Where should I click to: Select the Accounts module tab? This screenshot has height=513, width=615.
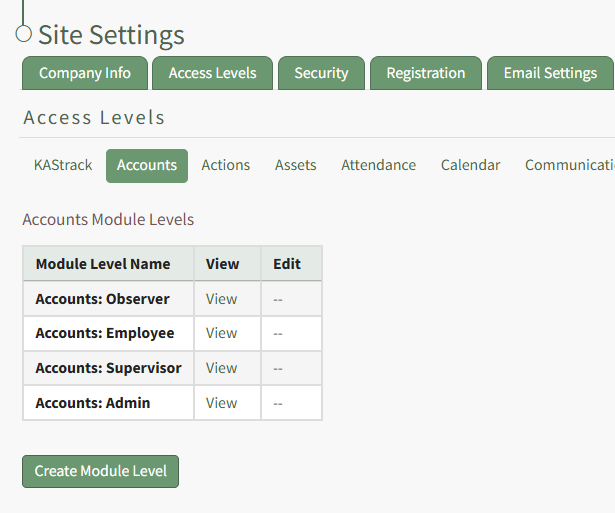147,166
